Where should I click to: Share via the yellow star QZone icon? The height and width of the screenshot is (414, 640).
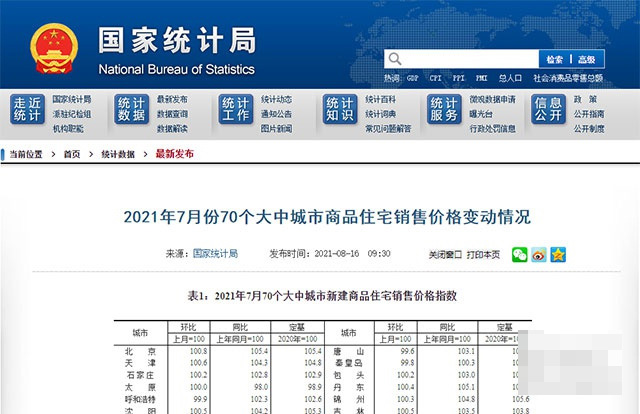557,254
